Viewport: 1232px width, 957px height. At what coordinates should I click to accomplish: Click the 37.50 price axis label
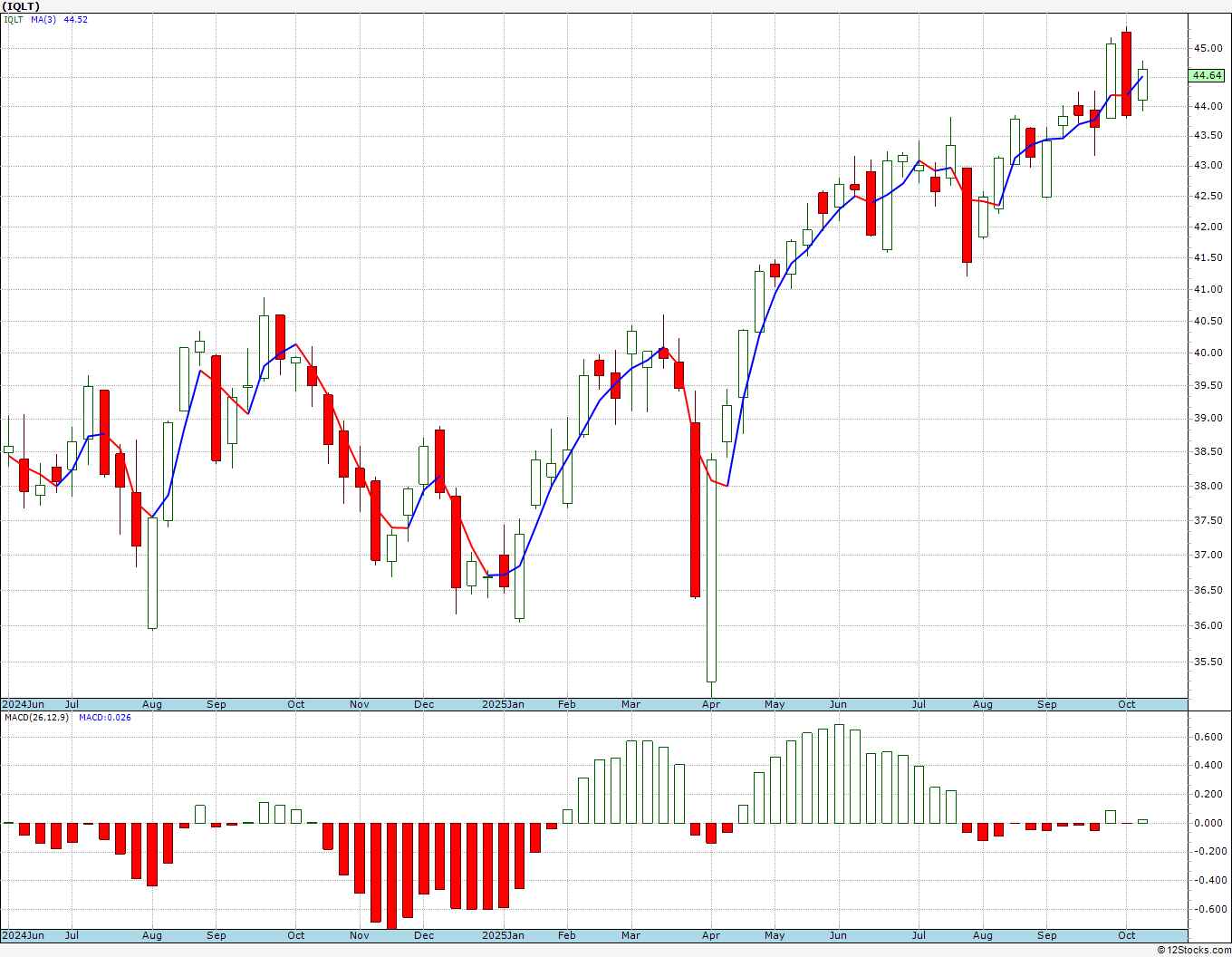[1208, 520]
